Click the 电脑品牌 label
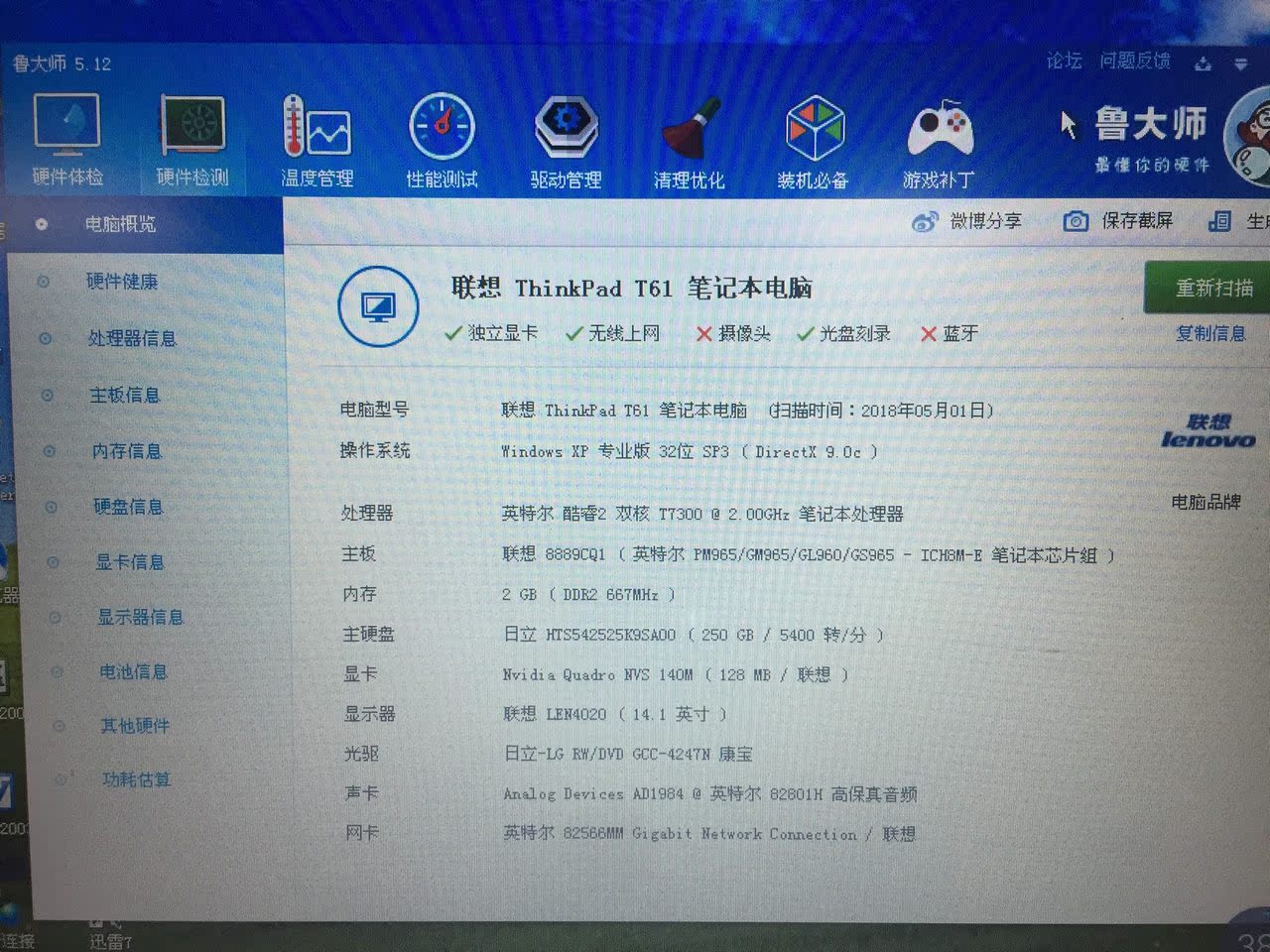Screen dimensions: 1270x952 [x=1206, y=502]
